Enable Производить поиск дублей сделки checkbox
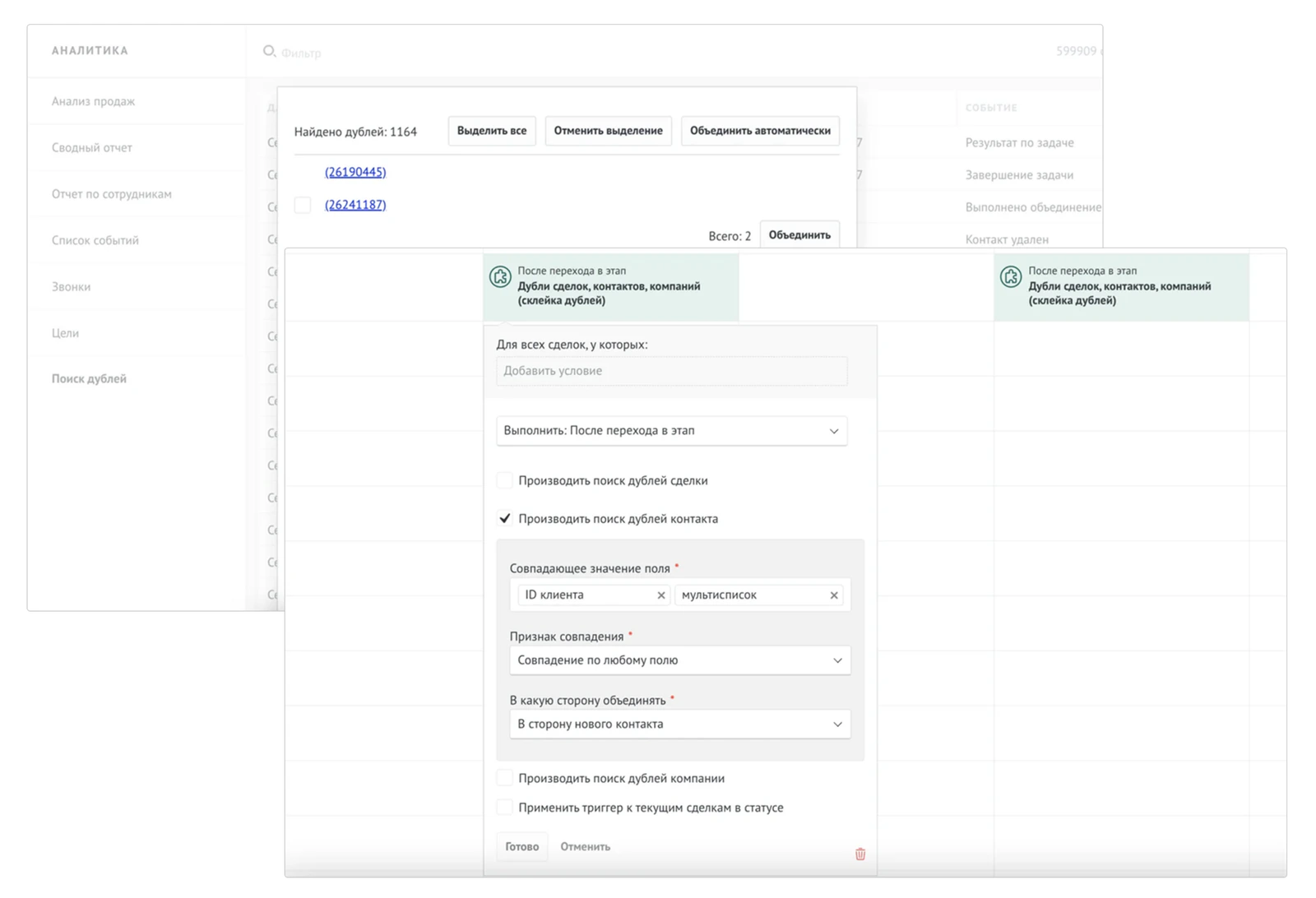Image resolution: width=1316 pixels, height=898 pixels. (x=505, y=480)
